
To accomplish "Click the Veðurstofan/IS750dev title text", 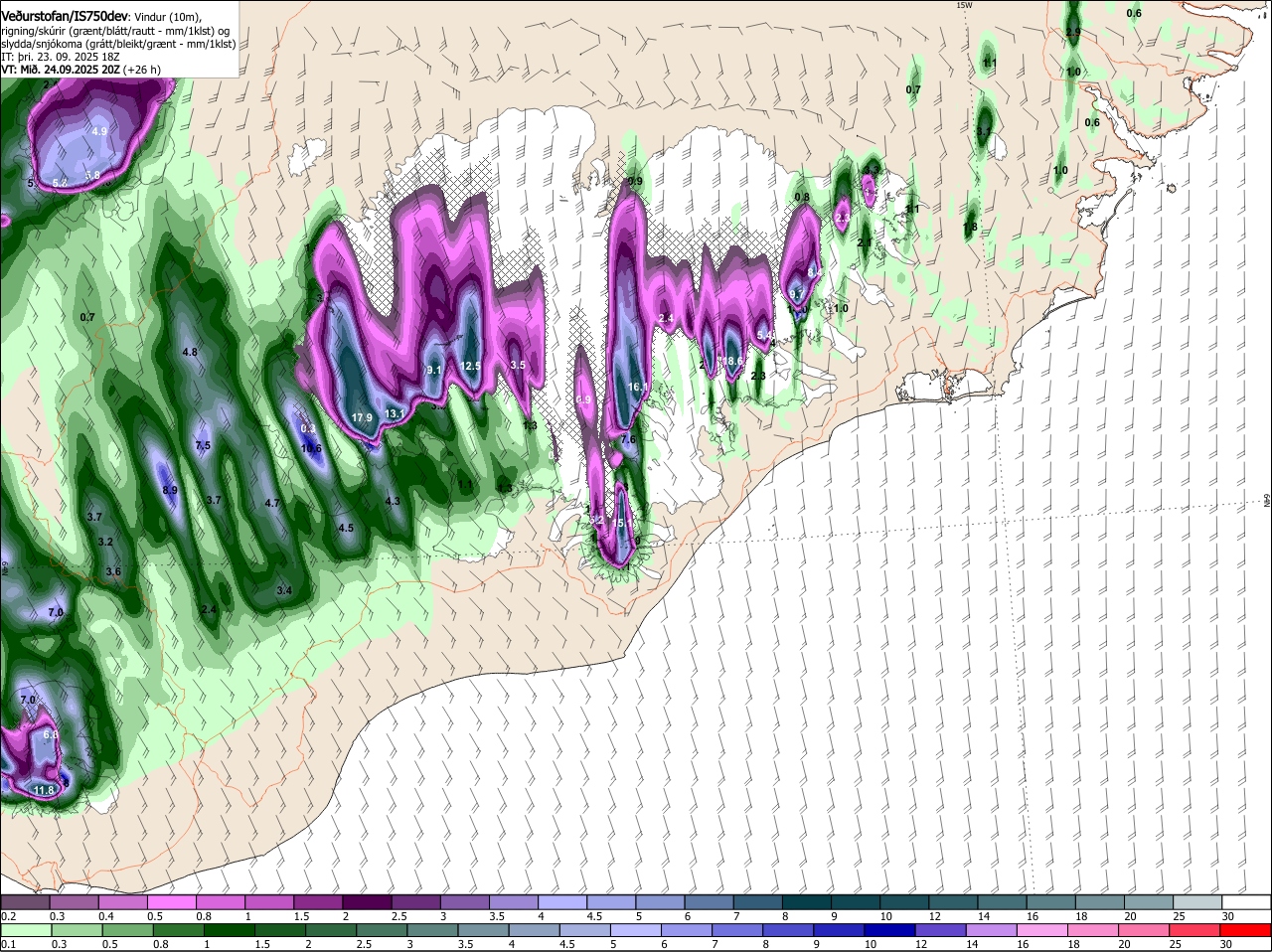I will (65, 17).
